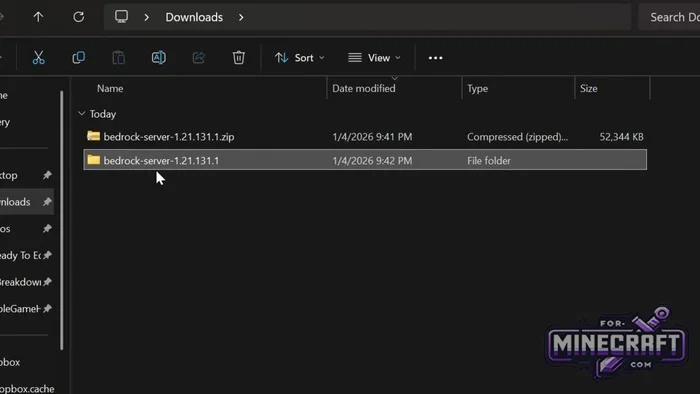
Task: Click the sidebar vertical scrollbar
Action: (62, 220)
